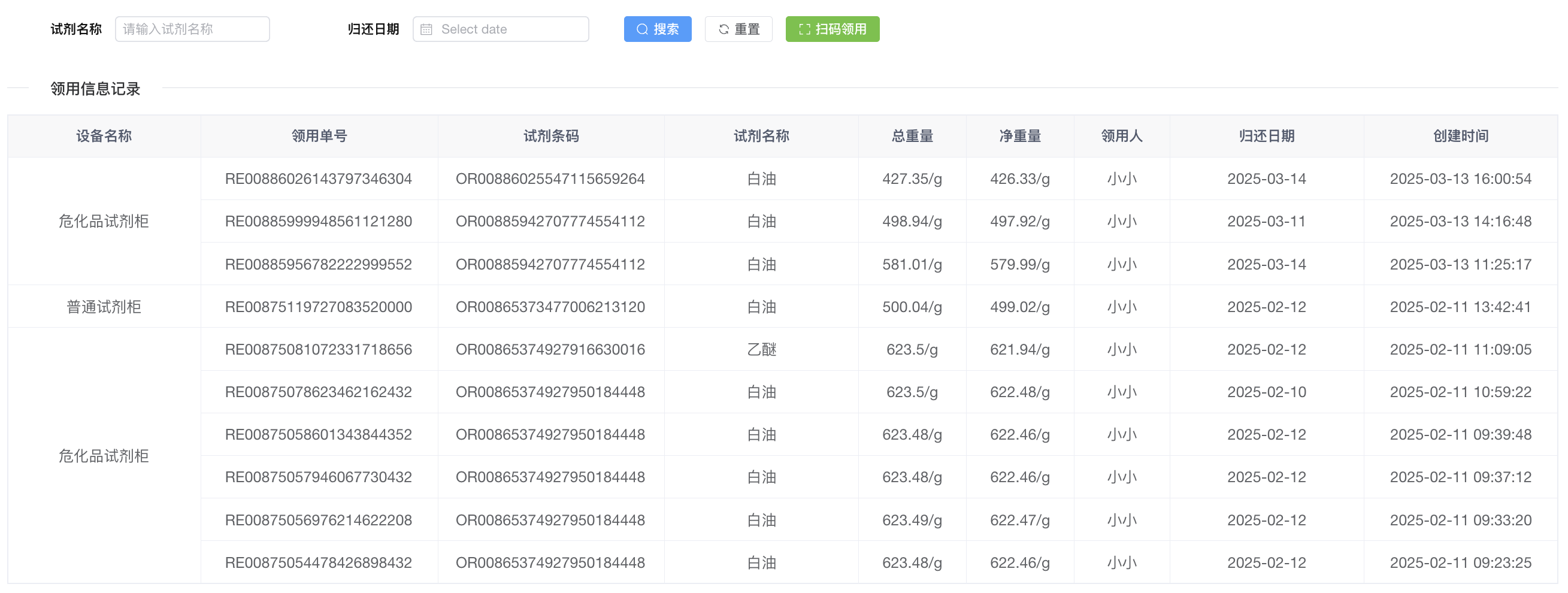Viewport: 1568px width, 593px height.
Task: Click creation time 2025-03-13 14:16:48
Action: [x=1460, y=222]
